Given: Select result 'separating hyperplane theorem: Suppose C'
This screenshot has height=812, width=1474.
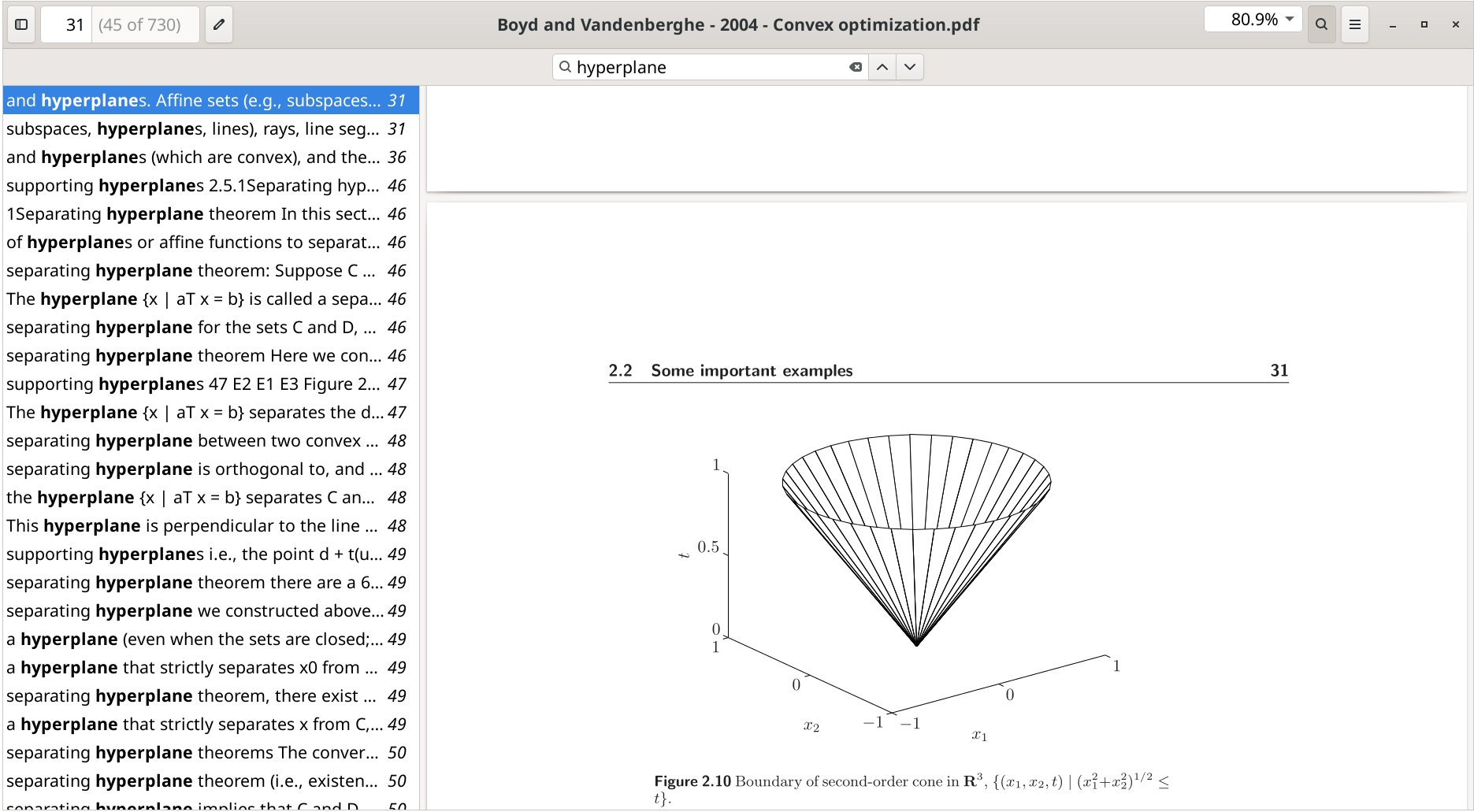Looking at the screenshot, I should click(x=210, y=271).
